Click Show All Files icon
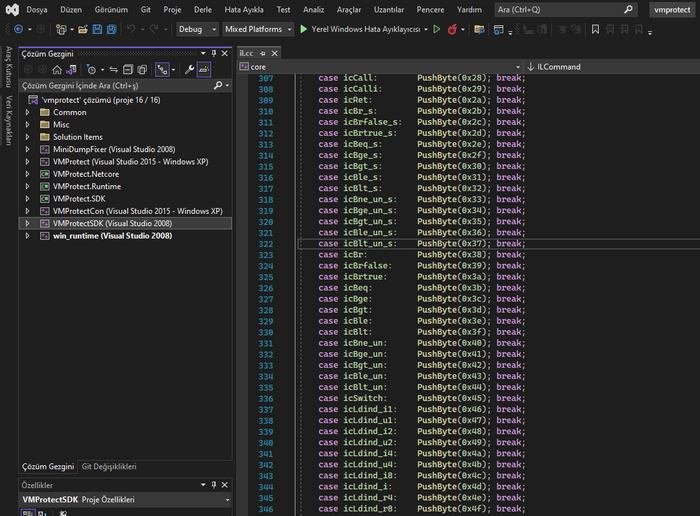 [x=142, y=70]
